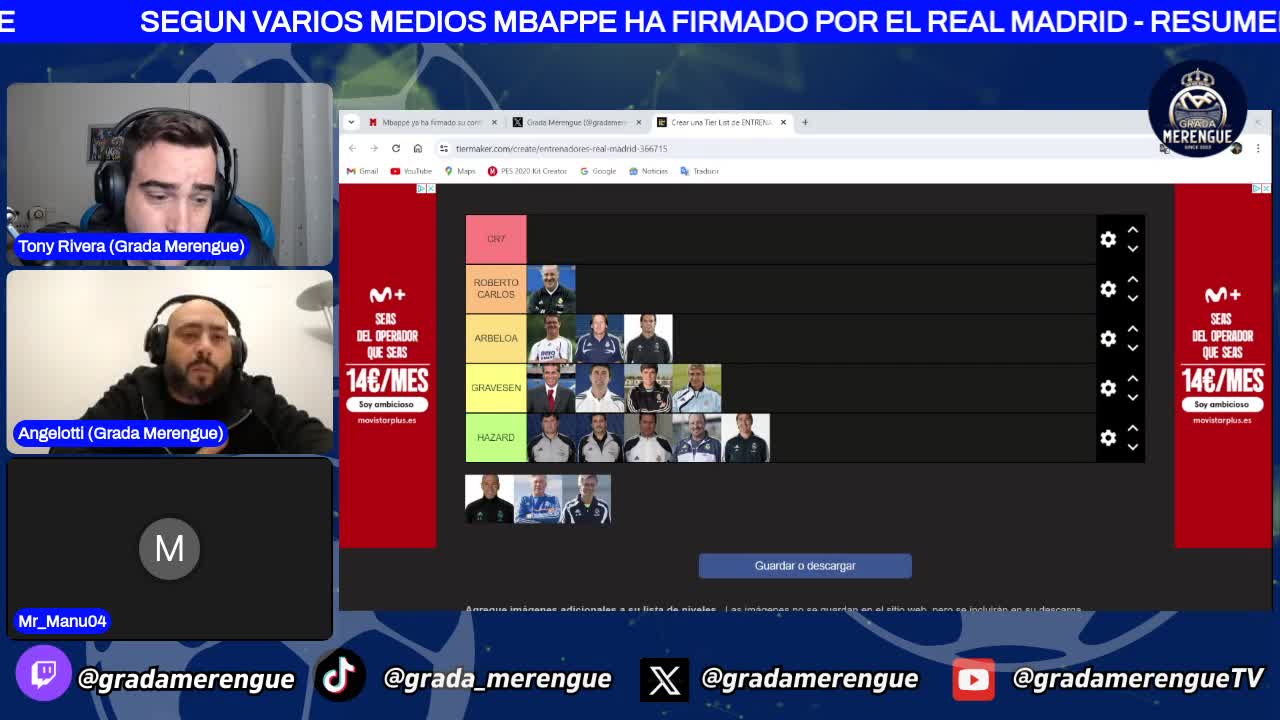Pick last coach photo in Hazard row
The image size is (1280, 720).
746,437
